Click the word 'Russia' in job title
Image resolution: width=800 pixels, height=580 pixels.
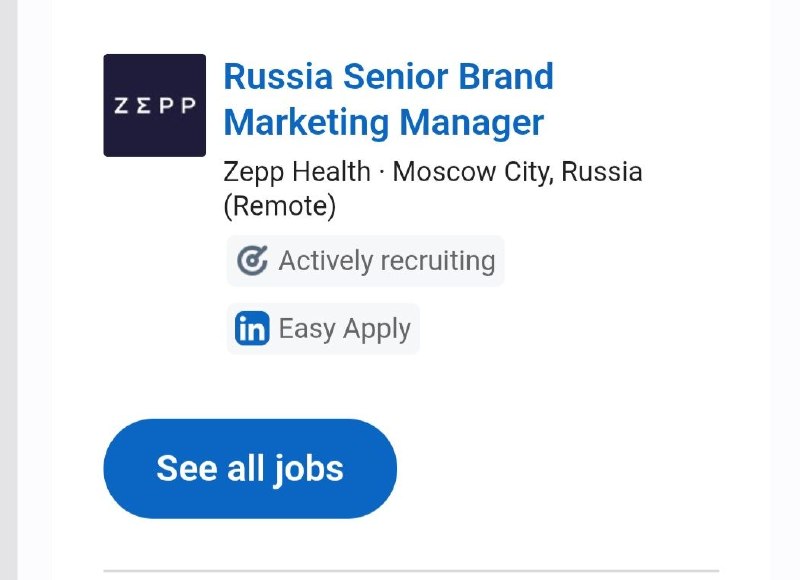pyautogui.click(x=278, y=77)
